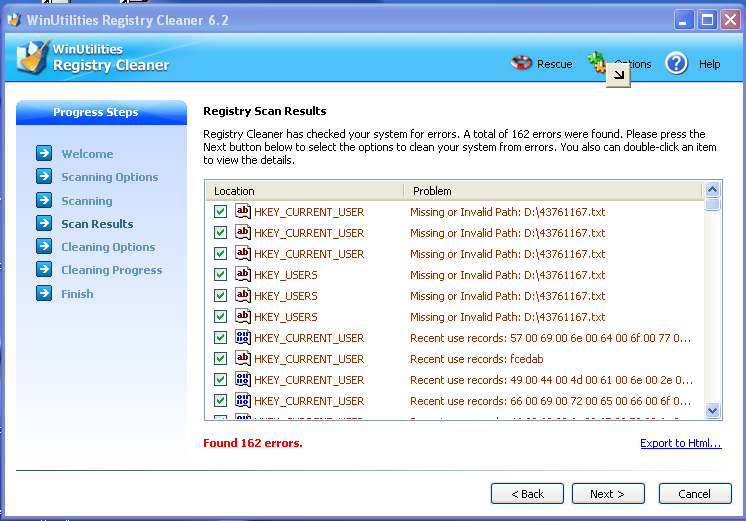Click the Scanning step label

tap(87, 201)
